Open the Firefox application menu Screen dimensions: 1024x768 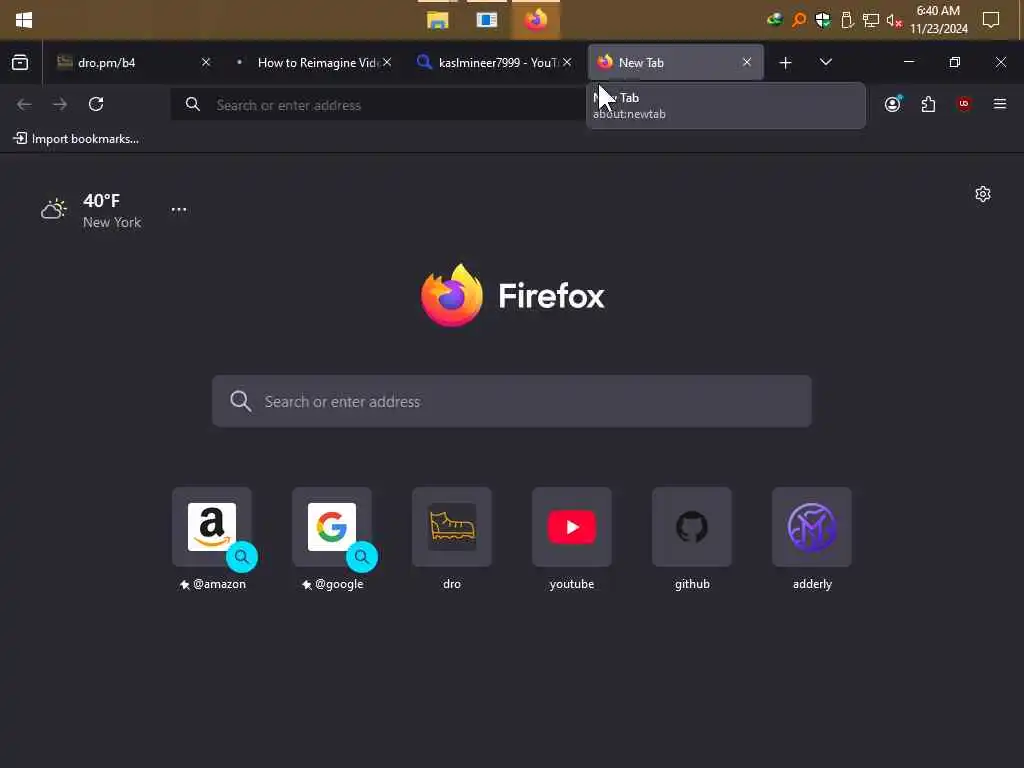pyautogui.click(x=1000, y=104)
